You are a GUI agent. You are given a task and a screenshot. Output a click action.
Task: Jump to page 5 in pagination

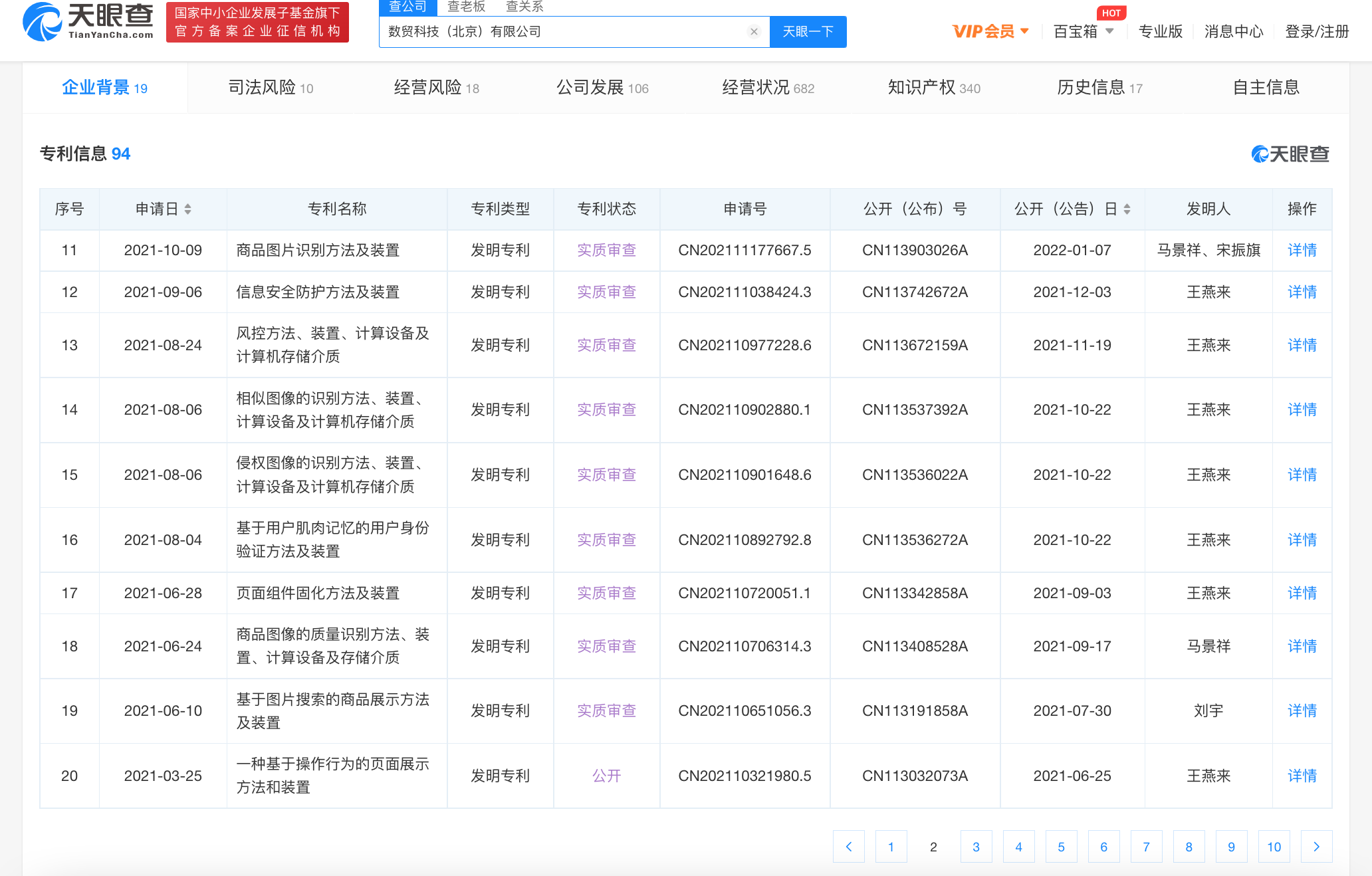(1061, 847)
